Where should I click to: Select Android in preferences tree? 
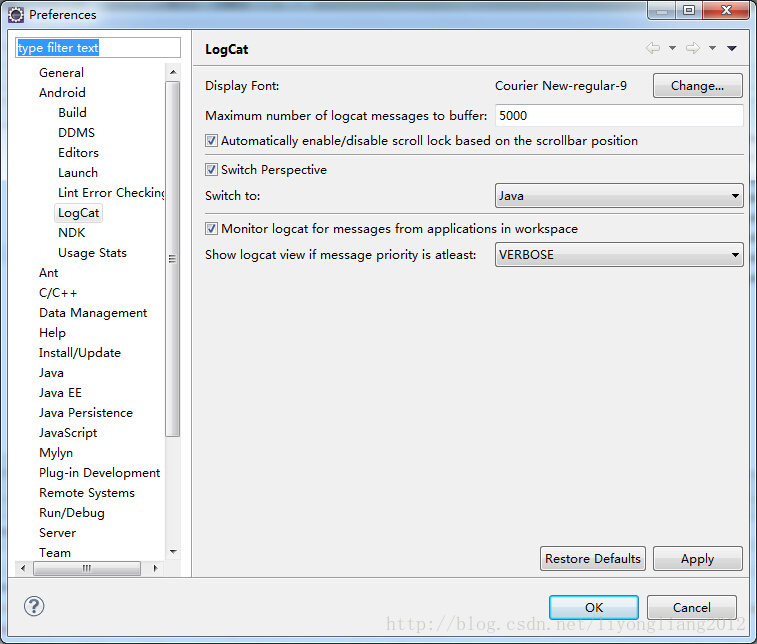(62, 93)
